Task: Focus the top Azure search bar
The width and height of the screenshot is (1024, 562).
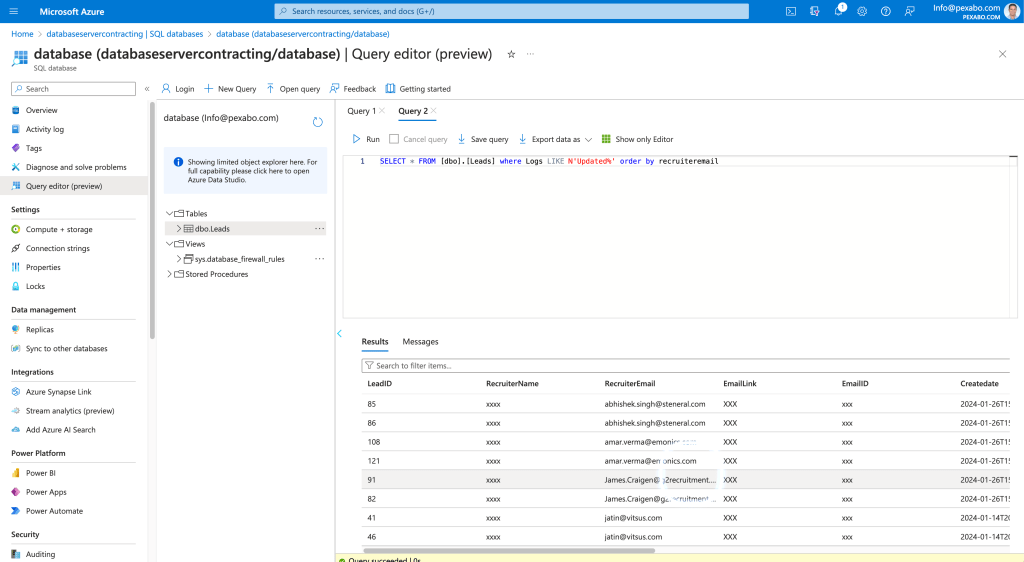Action: 511,11
